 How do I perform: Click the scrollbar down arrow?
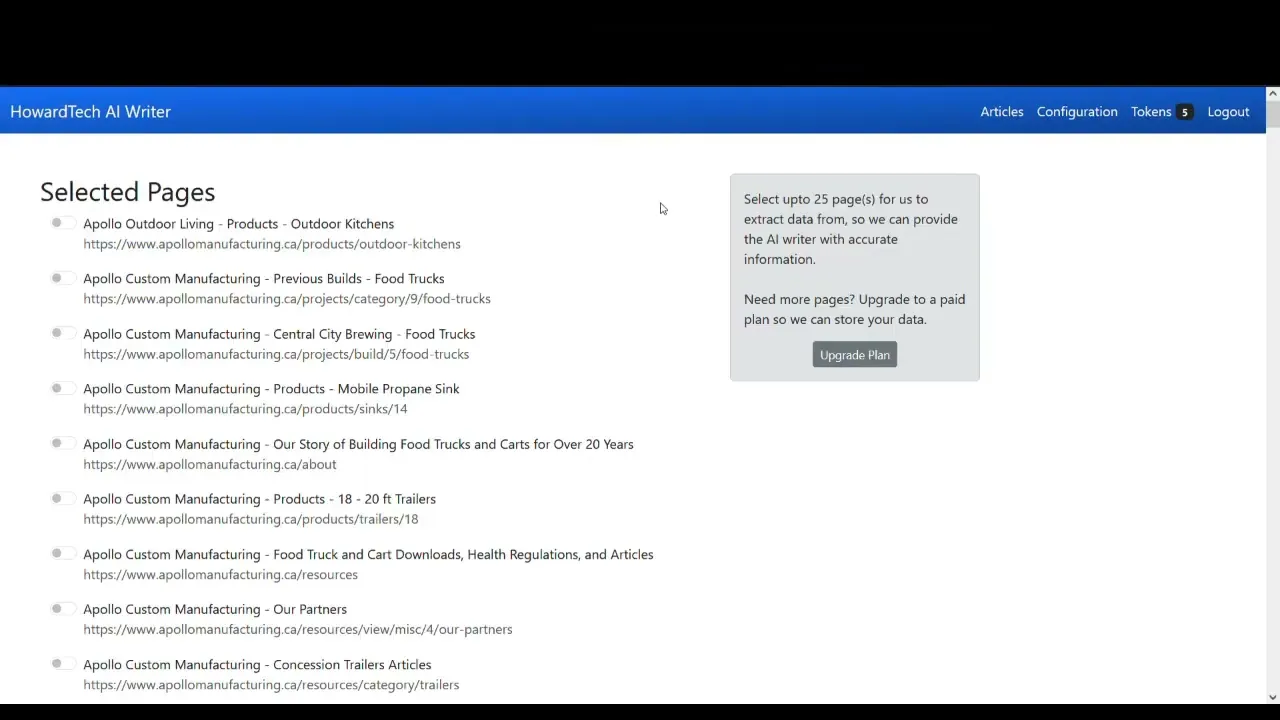[1272, 698]
